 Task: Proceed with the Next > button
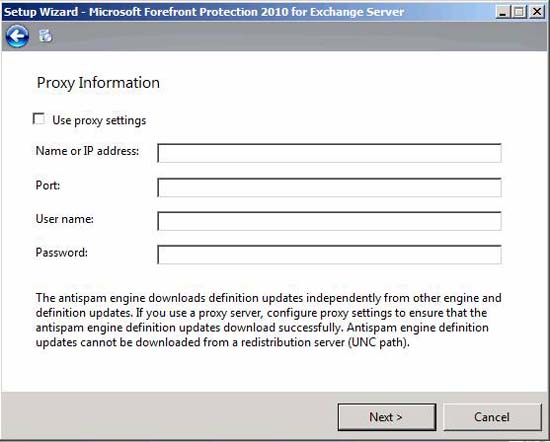coord(387,417)
